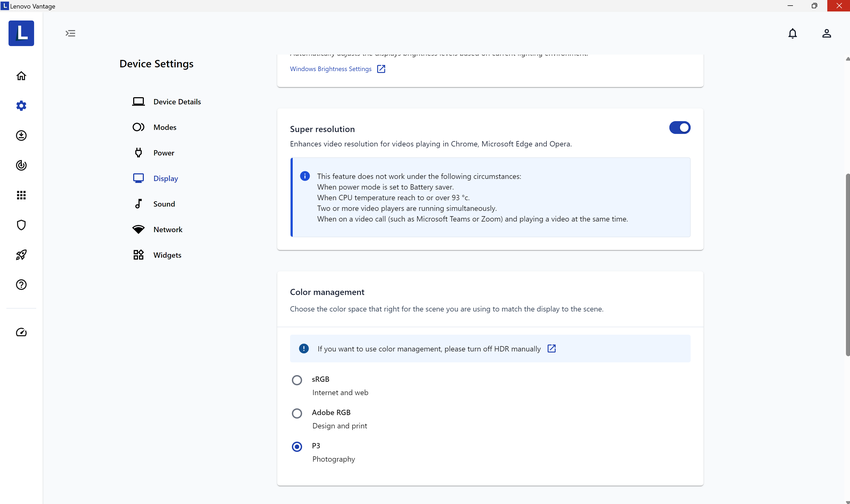
Task: Open notifications bell icon
Action: (792, 33)
